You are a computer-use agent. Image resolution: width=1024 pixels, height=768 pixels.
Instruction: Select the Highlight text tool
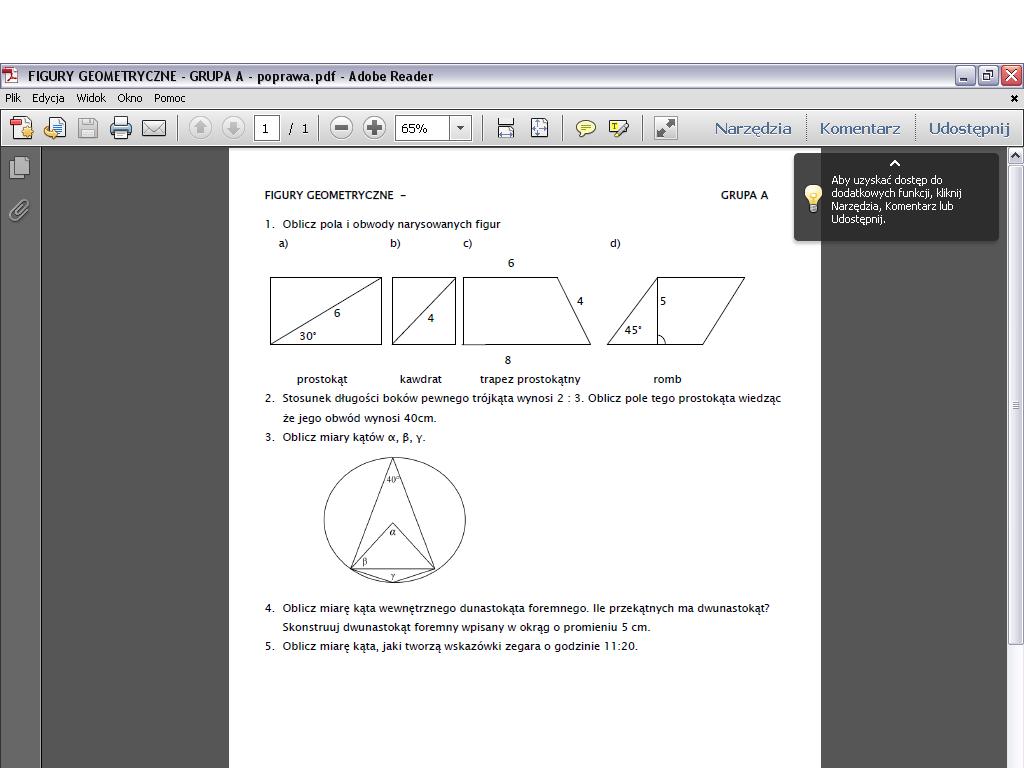(618, 128)
